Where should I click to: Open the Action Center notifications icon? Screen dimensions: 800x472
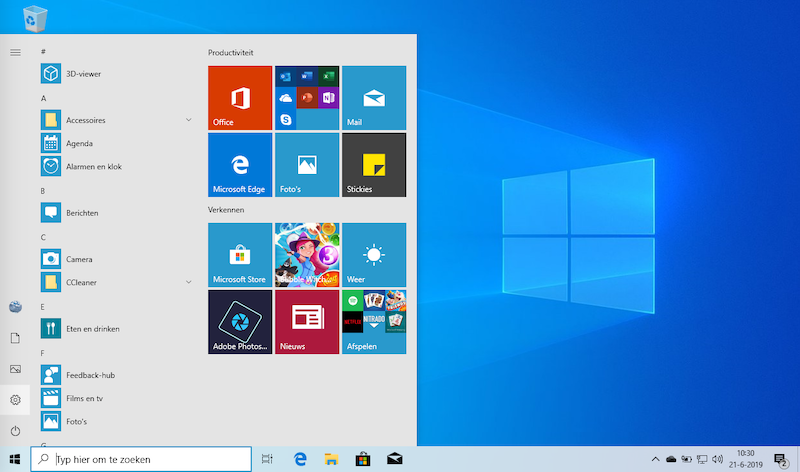[x=780, y=459]
